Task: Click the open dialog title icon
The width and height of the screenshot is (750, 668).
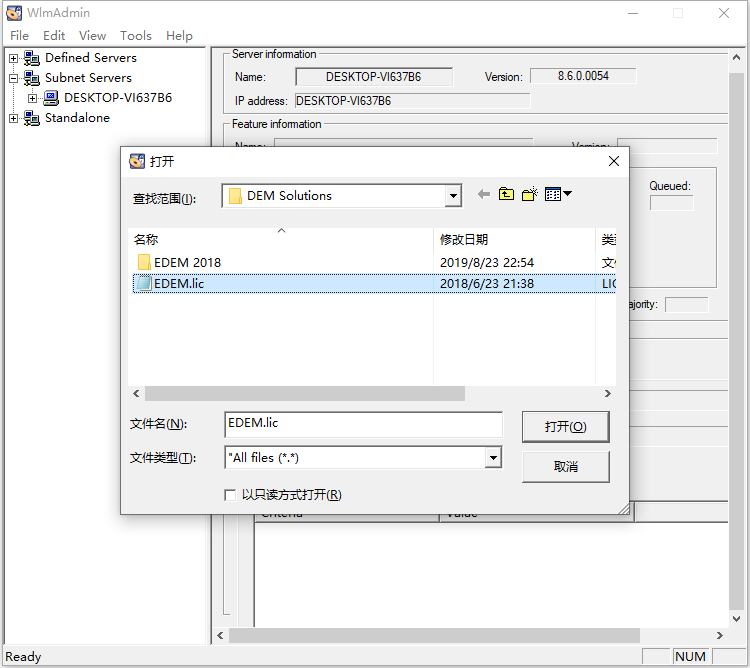Action: coord(137,161)
